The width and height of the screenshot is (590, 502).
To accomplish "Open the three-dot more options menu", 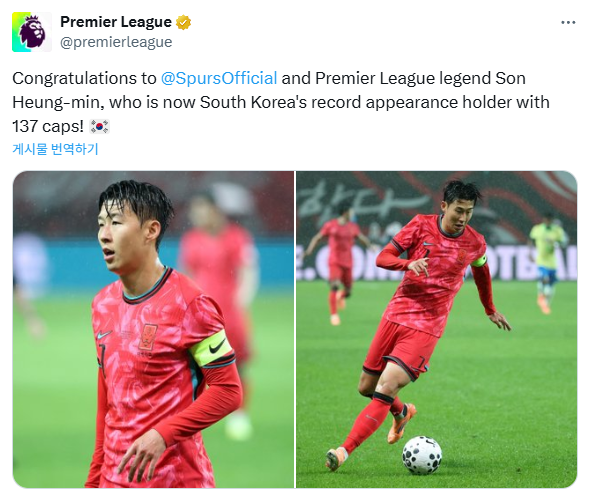I will click(x=568, y=23).
